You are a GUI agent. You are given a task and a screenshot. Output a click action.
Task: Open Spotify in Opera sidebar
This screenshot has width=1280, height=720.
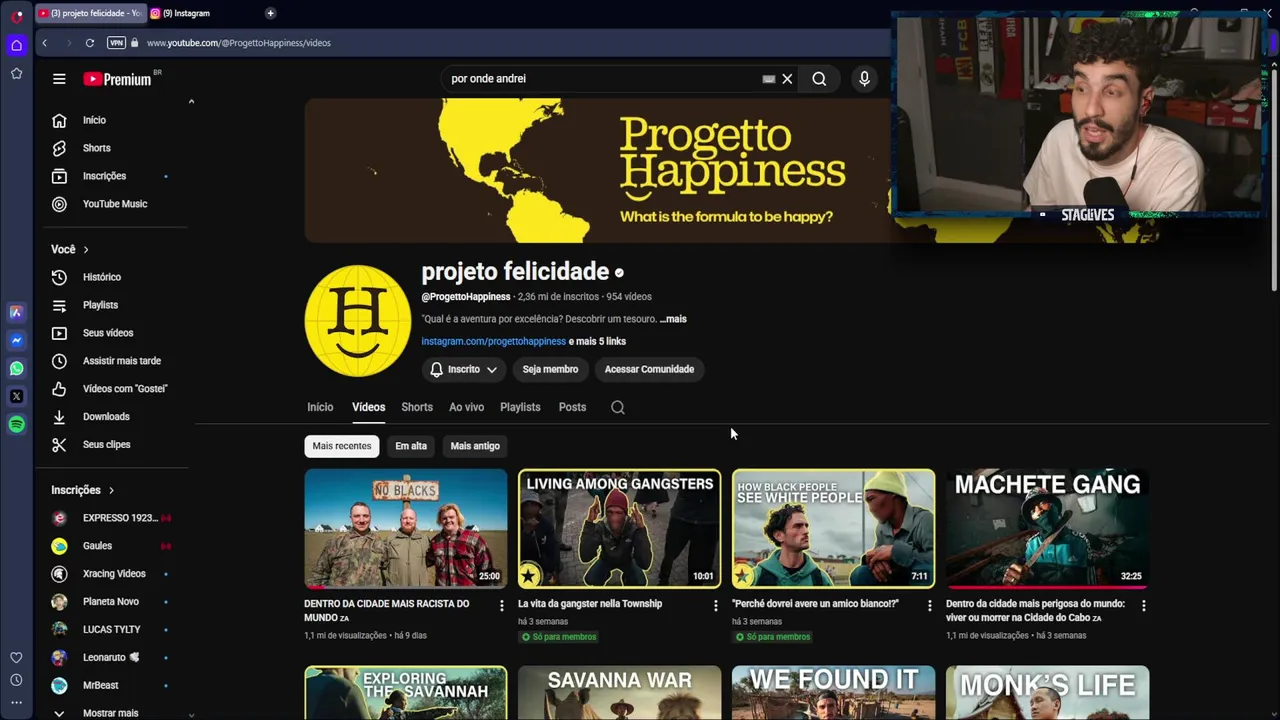[16, 424]
